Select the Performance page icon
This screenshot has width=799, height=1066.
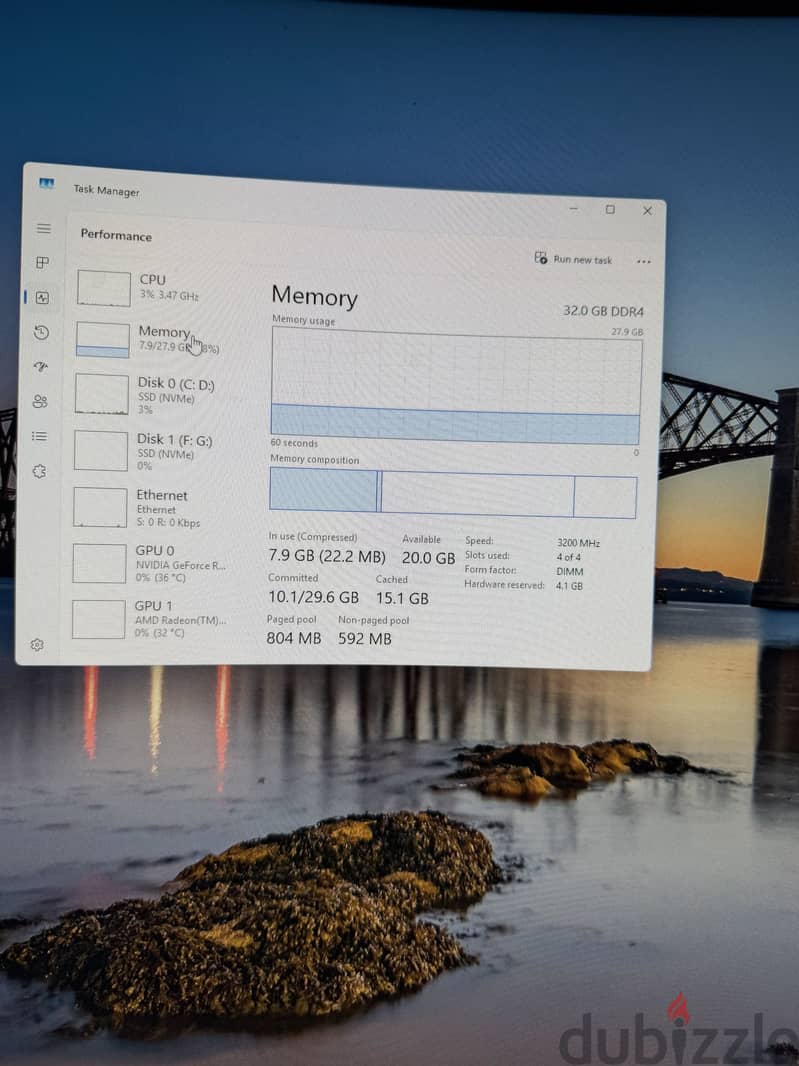42,298
